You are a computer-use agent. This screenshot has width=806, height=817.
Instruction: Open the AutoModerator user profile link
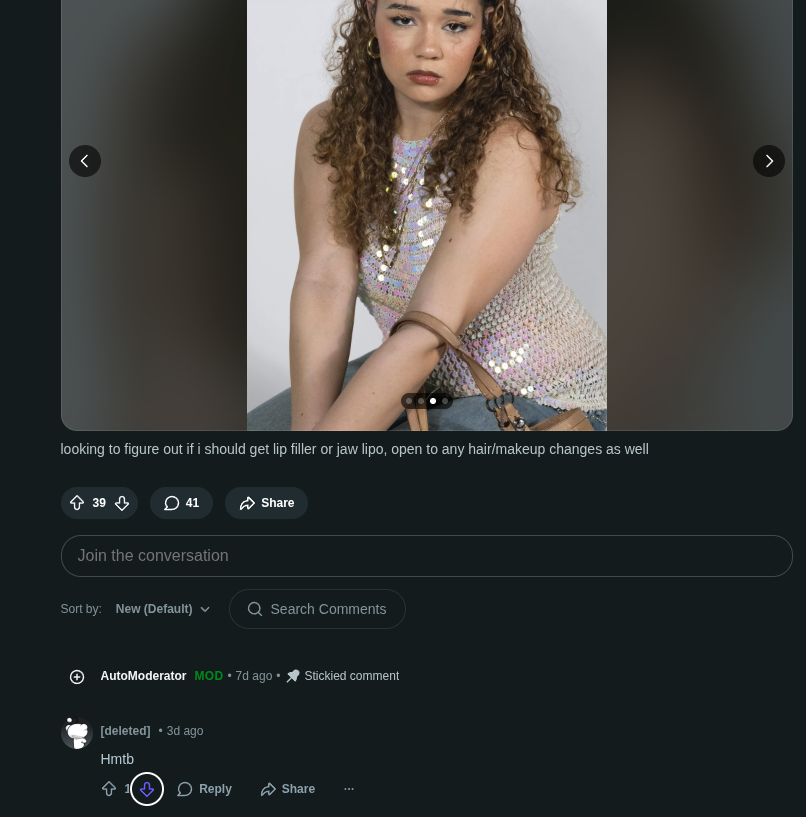pos(143,676)
